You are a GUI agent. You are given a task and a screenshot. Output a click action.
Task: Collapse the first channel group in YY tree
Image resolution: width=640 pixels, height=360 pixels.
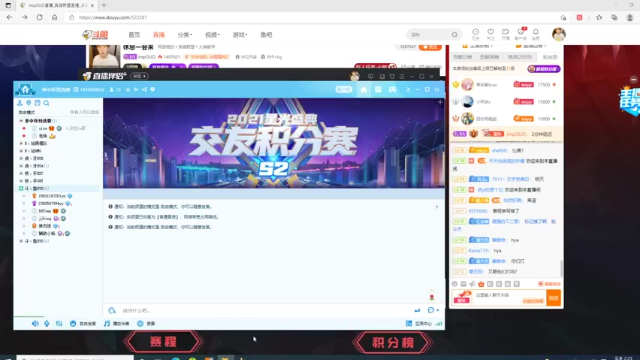[x=21, y=121]
